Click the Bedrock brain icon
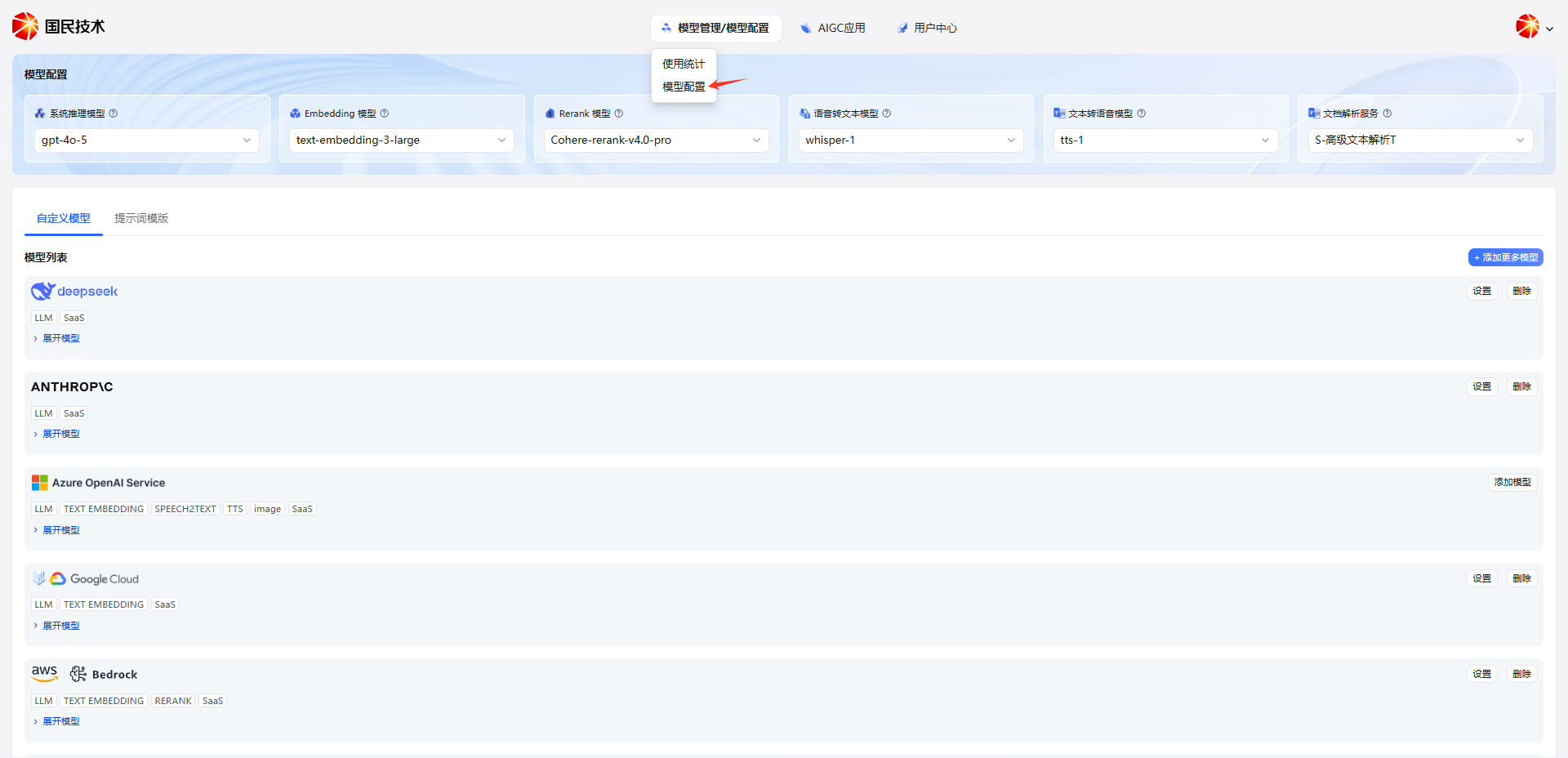The width and height of the screenshot is (1568, 758). pyautogui.click(x=78, y=674)
